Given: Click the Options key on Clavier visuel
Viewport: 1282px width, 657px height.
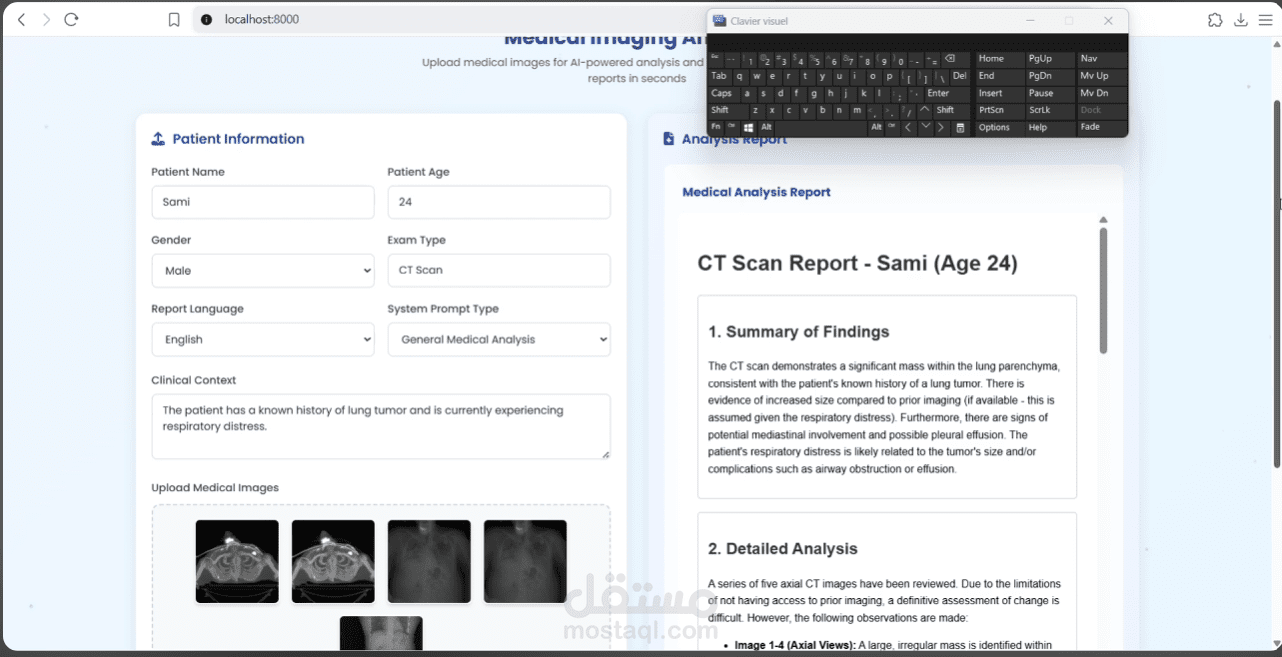Looking at the screenshot, I should pos(1001,128).
